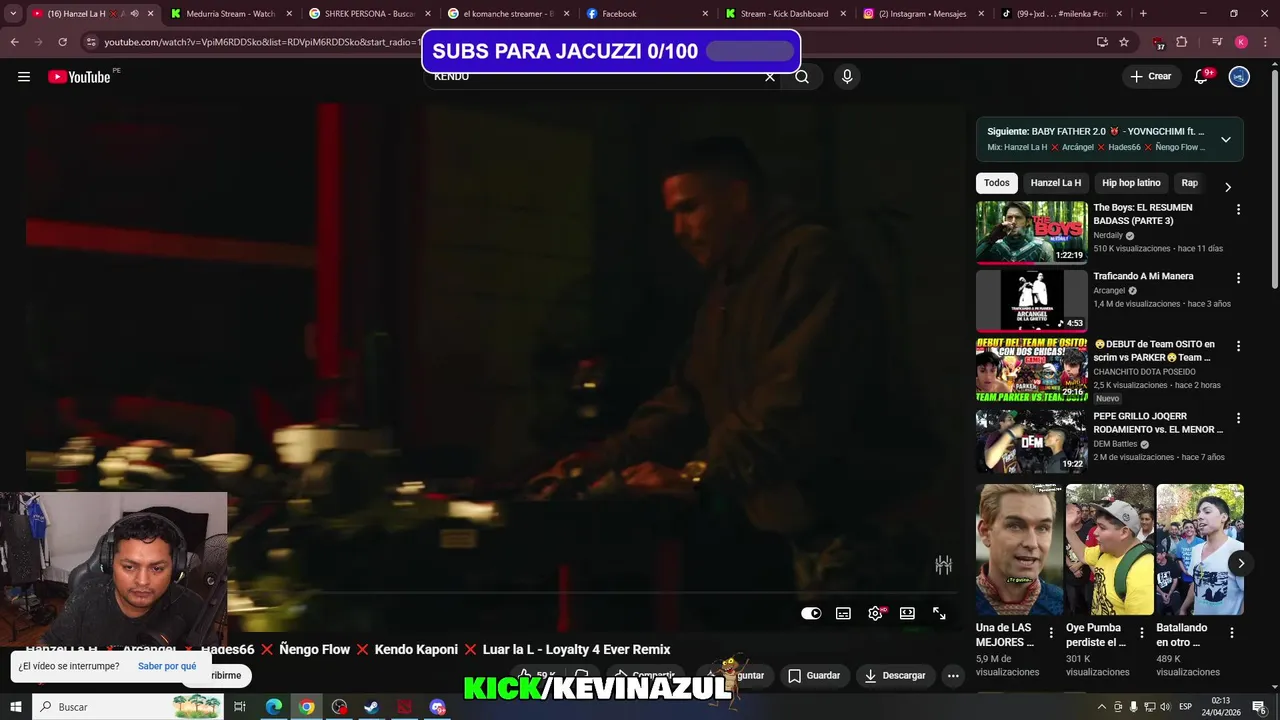Open the Chrome extensions puzzle icon
Screen dimensions: 1280x720
click(x=1182, y=42)
